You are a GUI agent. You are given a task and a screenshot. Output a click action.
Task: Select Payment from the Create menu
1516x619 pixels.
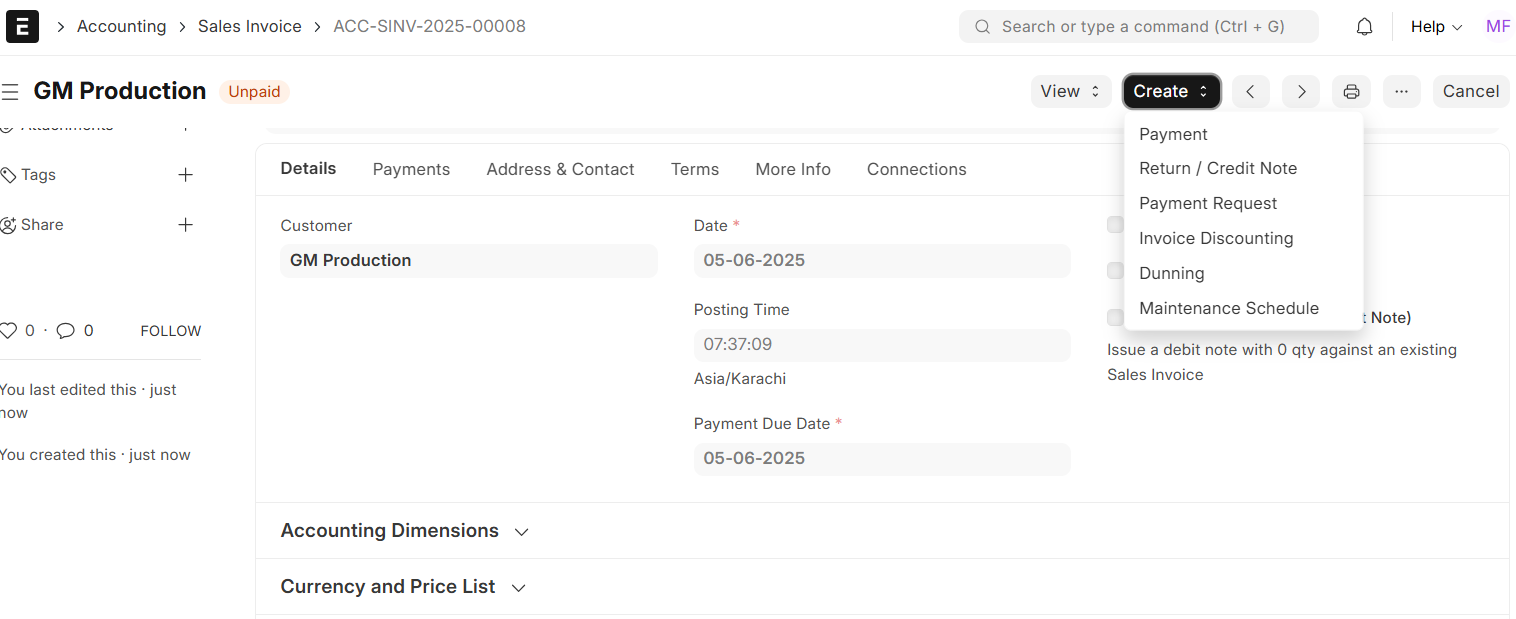1173,134
